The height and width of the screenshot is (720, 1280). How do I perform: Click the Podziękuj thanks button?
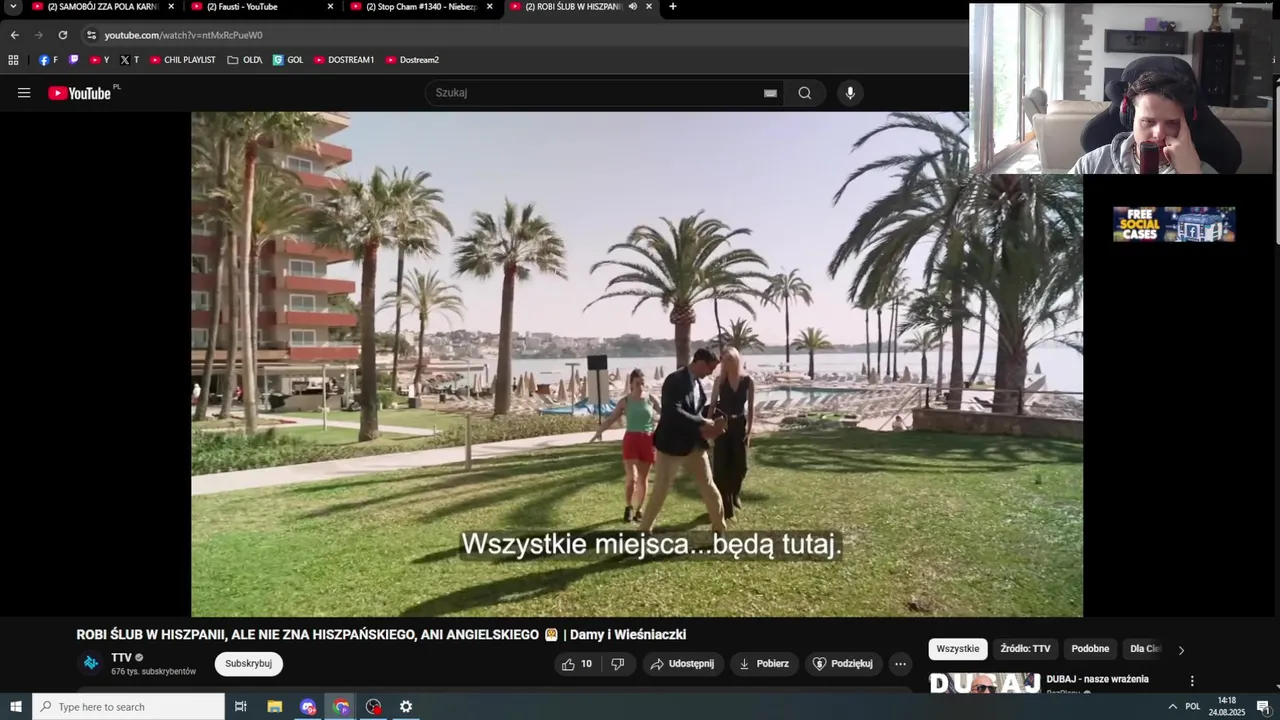click(843, 664)
